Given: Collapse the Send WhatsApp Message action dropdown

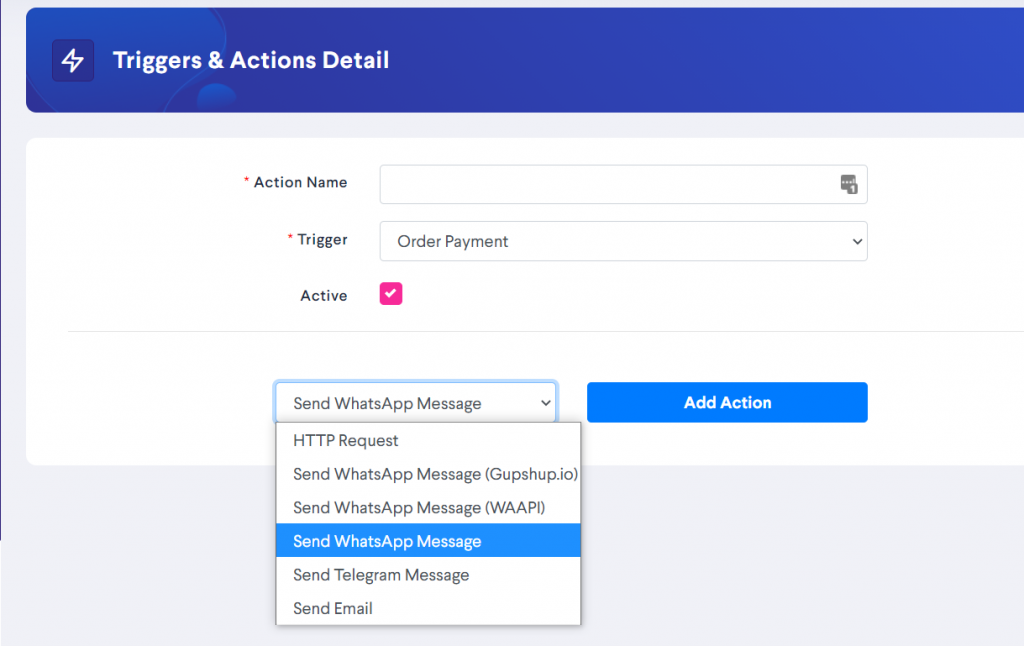Looking at the screenshot, I should (x=416, y=402).
